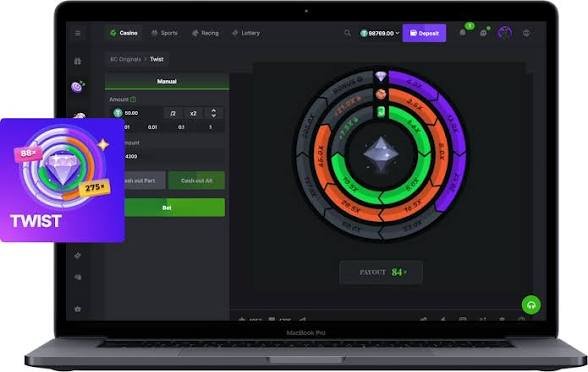
Task: Click the search magnifier icon
Action: coord(348,33)
